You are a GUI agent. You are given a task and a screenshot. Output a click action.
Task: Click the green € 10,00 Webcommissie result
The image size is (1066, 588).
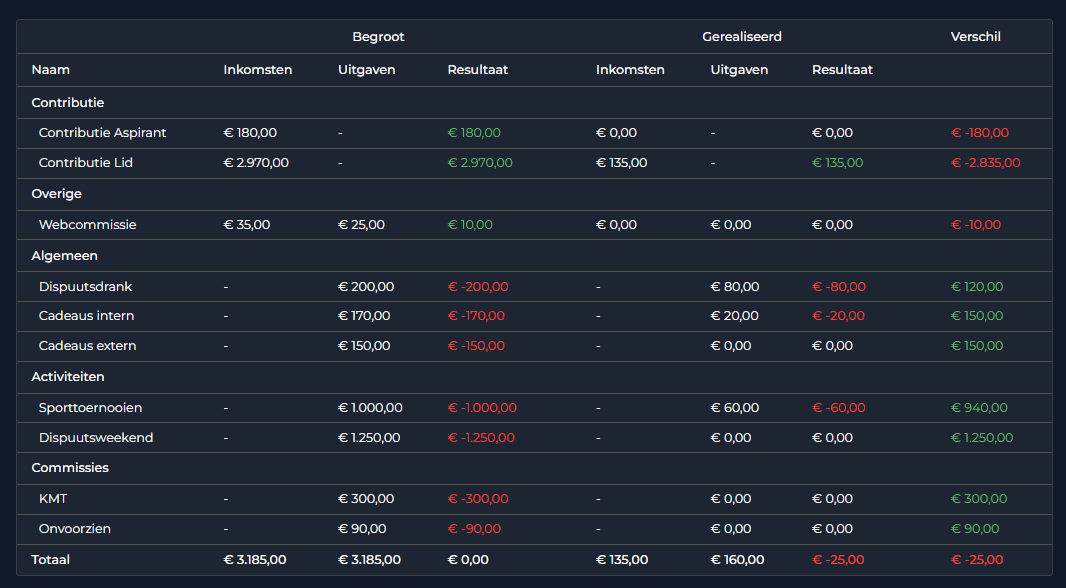tap(470, 224)
